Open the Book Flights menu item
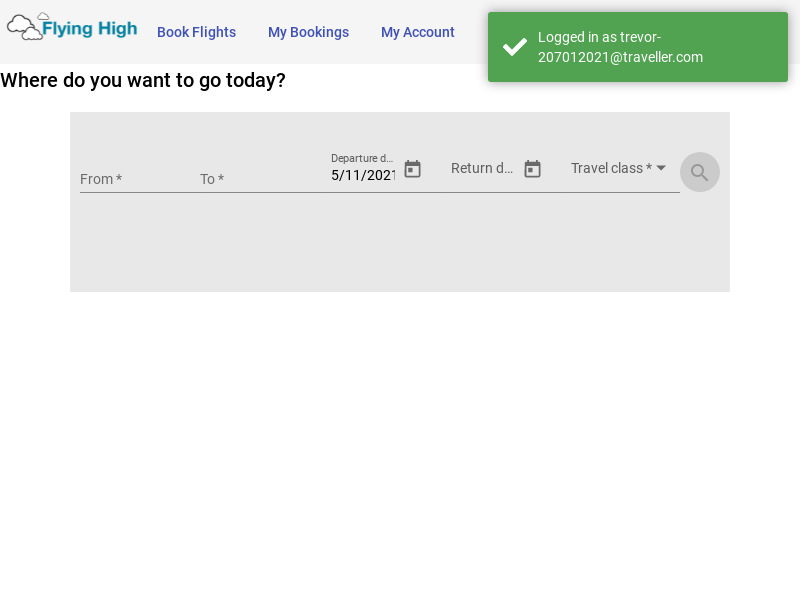 (196, 32)
